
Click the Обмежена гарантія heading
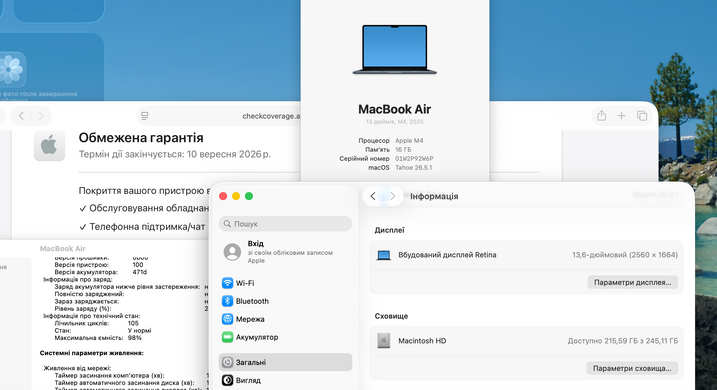[x=141, y=138]
